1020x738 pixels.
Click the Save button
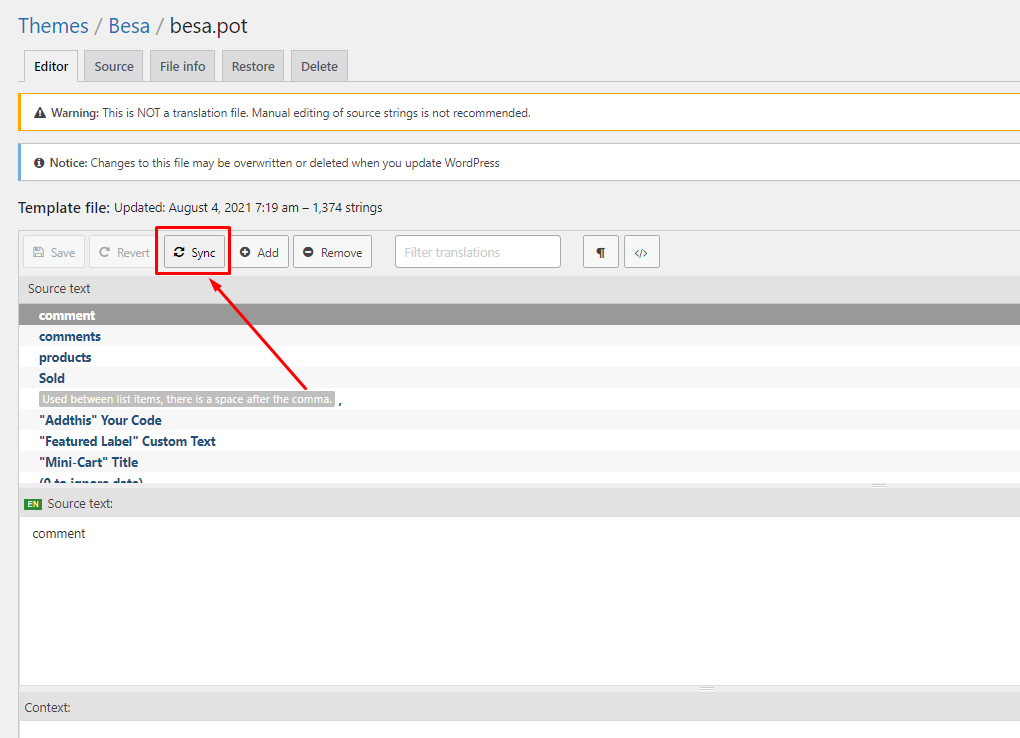pos(54,252)
